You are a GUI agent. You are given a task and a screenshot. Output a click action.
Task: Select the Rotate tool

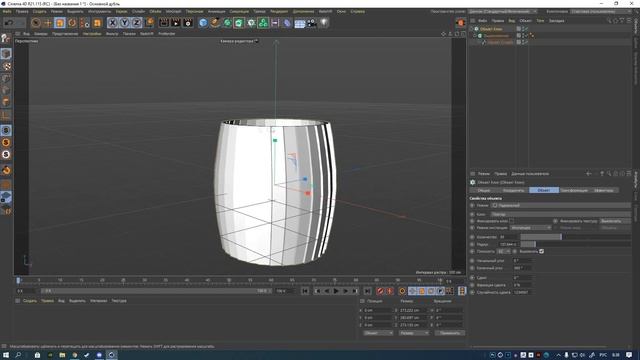pyautogui.click(x=72, y=23)
